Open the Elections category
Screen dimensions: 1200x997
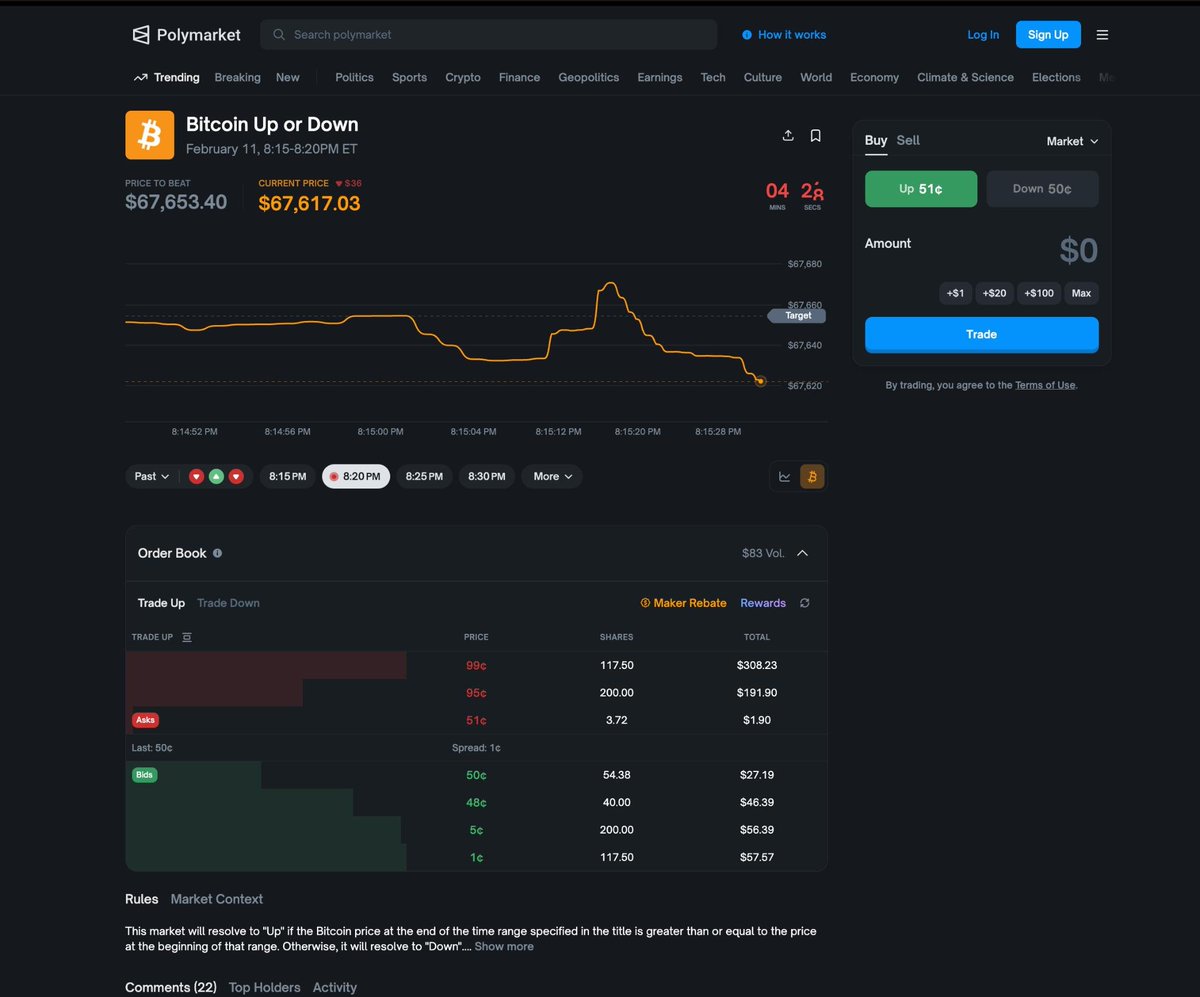click(x=1056, y=77)
